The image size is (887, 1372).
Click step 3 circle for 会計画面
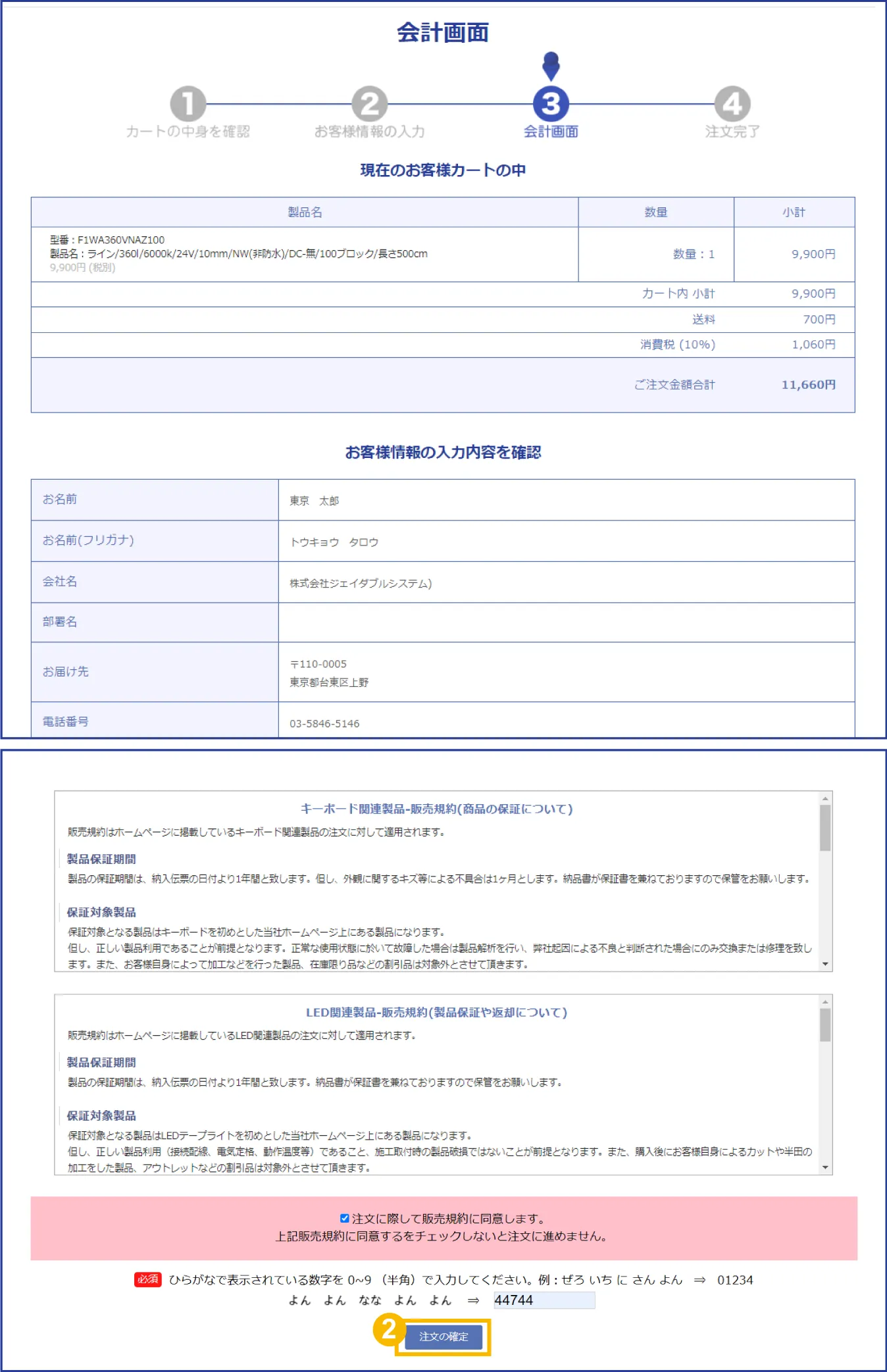tap(551, 104)
